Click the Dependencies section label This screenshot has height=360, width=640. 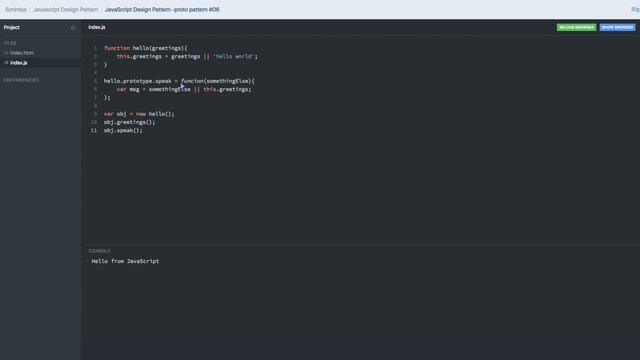click(x=21, y=80)
